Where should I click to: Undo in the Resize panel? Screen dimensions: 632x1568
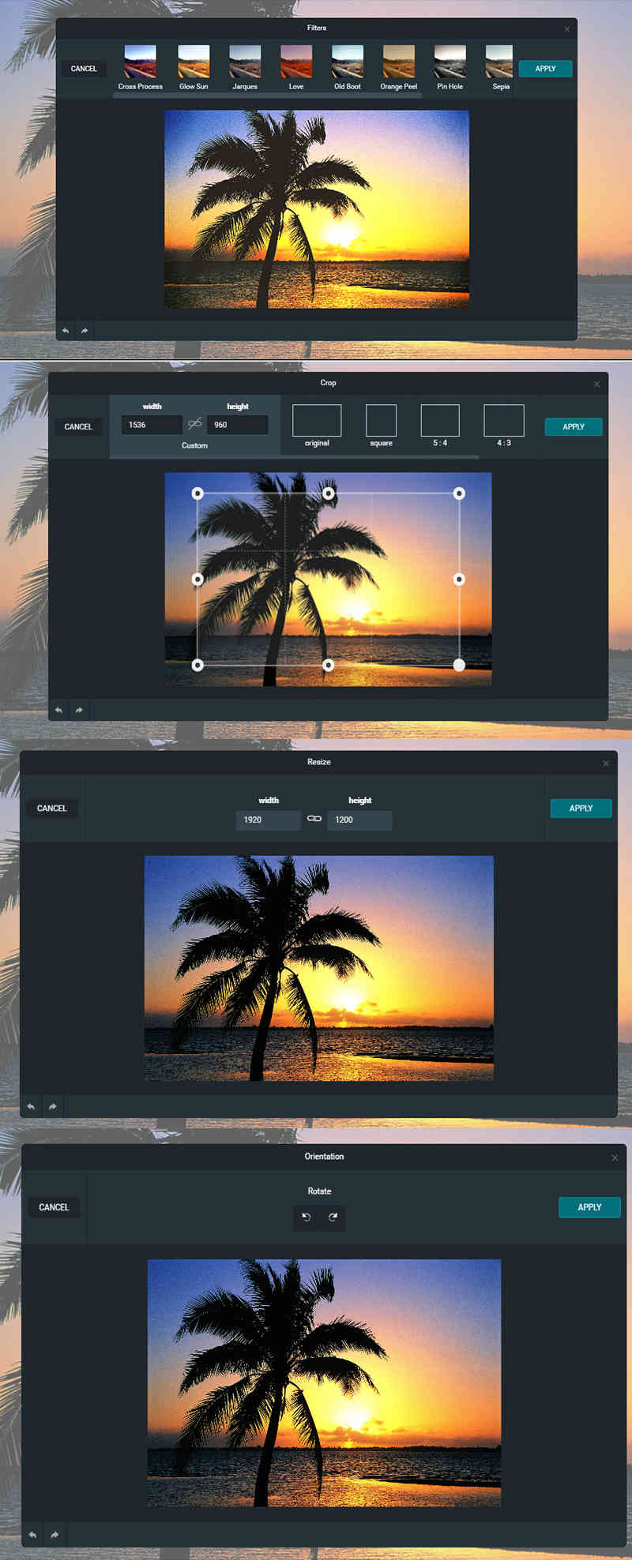coord(32,1107)
